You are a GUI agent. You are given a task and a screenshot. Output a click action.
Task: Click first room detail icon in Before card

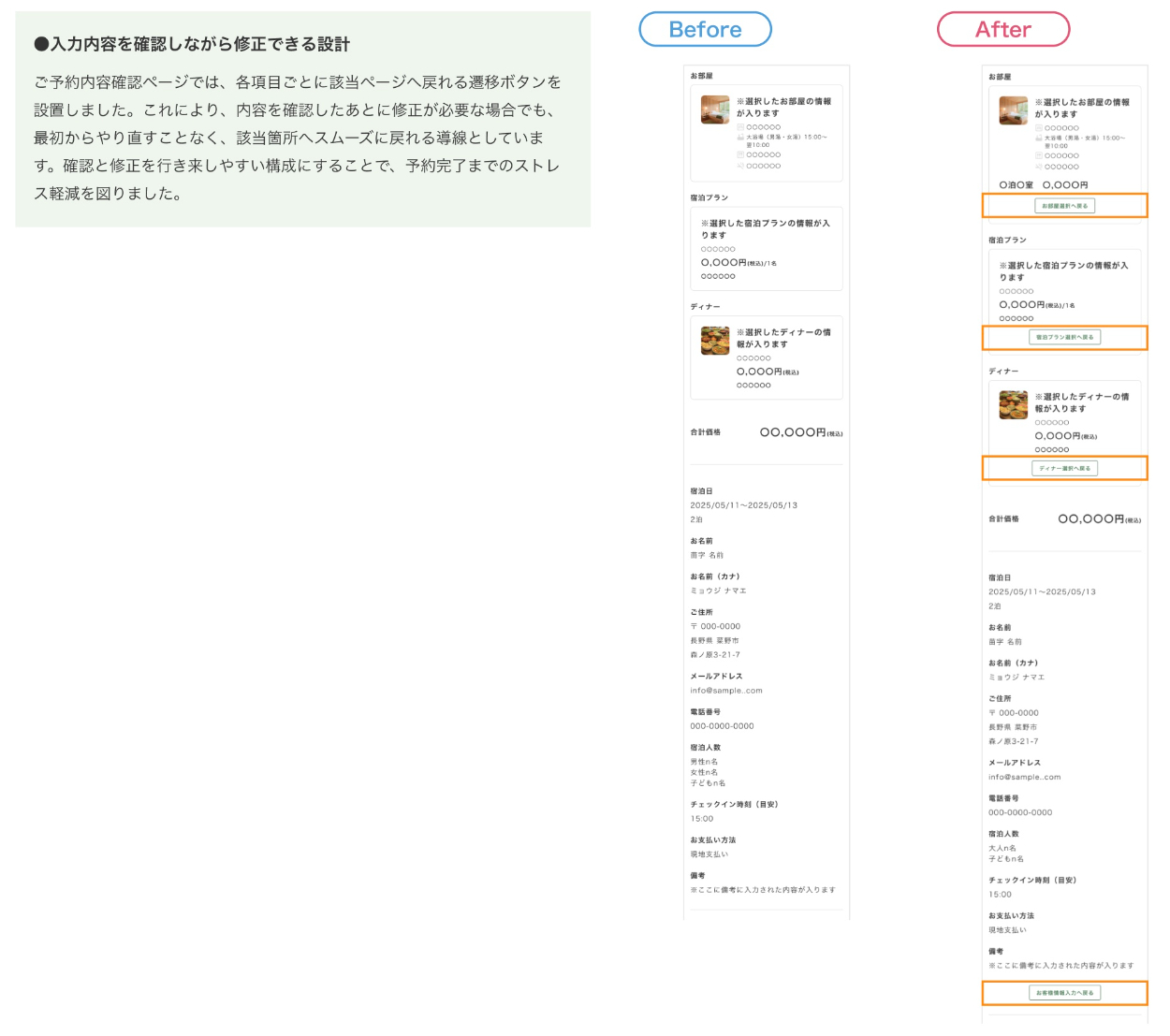[x=740, y=127]
